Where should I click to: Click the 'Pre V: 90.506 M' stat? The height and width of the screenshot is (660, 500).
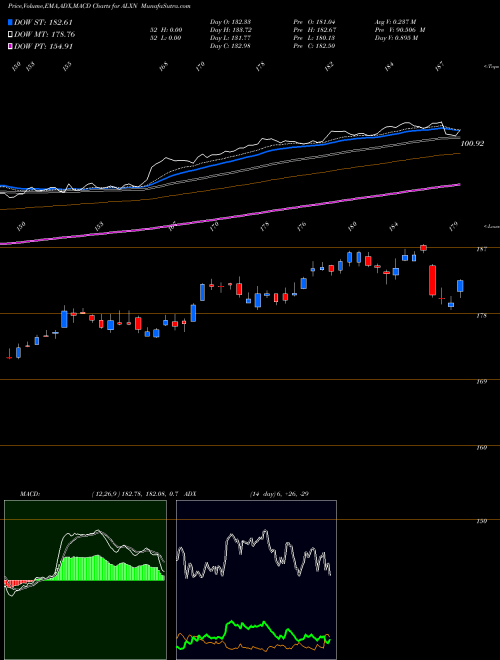[x=400, y=30]
